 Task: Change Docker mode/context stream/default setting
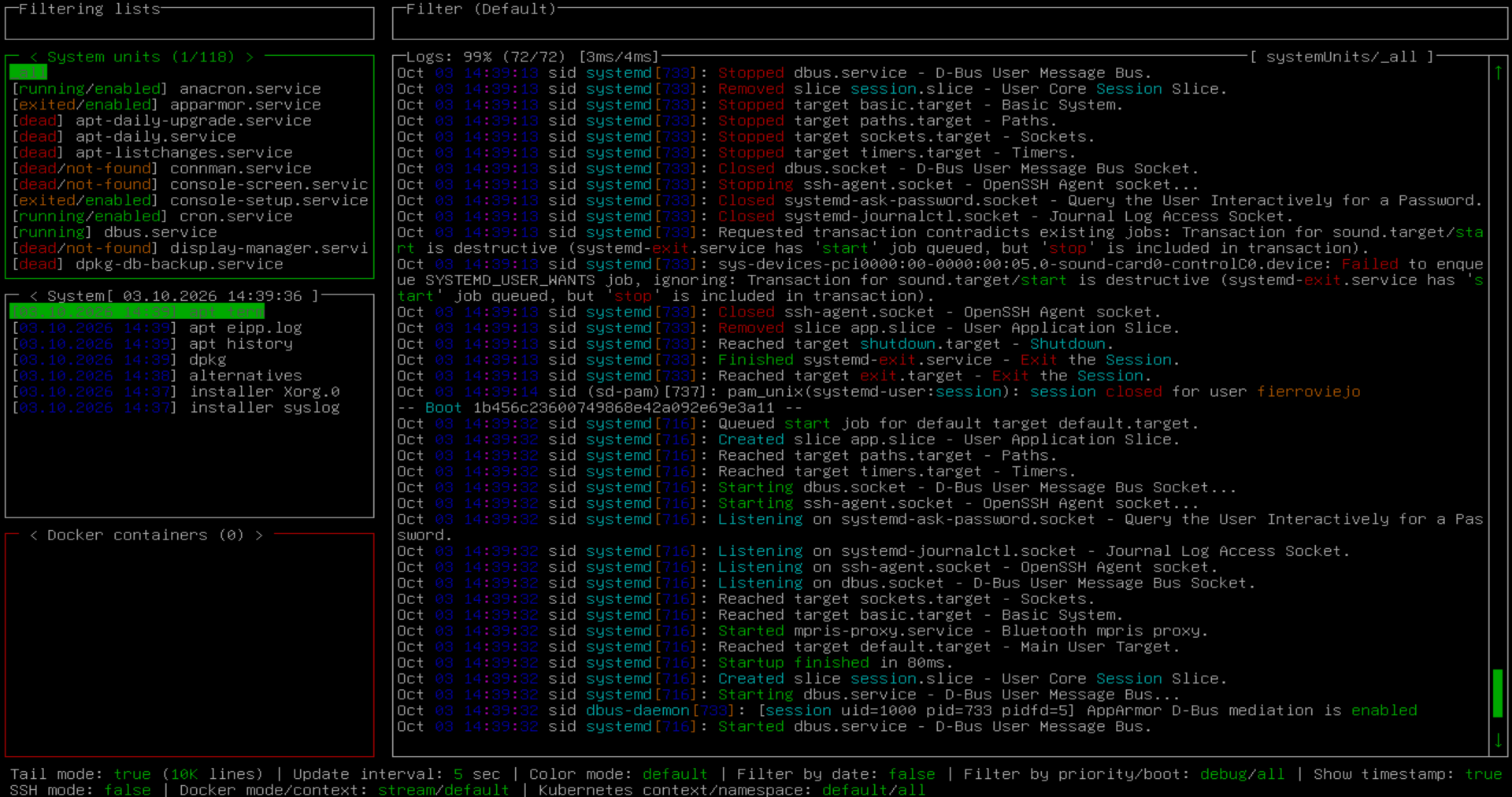point(444,790)
